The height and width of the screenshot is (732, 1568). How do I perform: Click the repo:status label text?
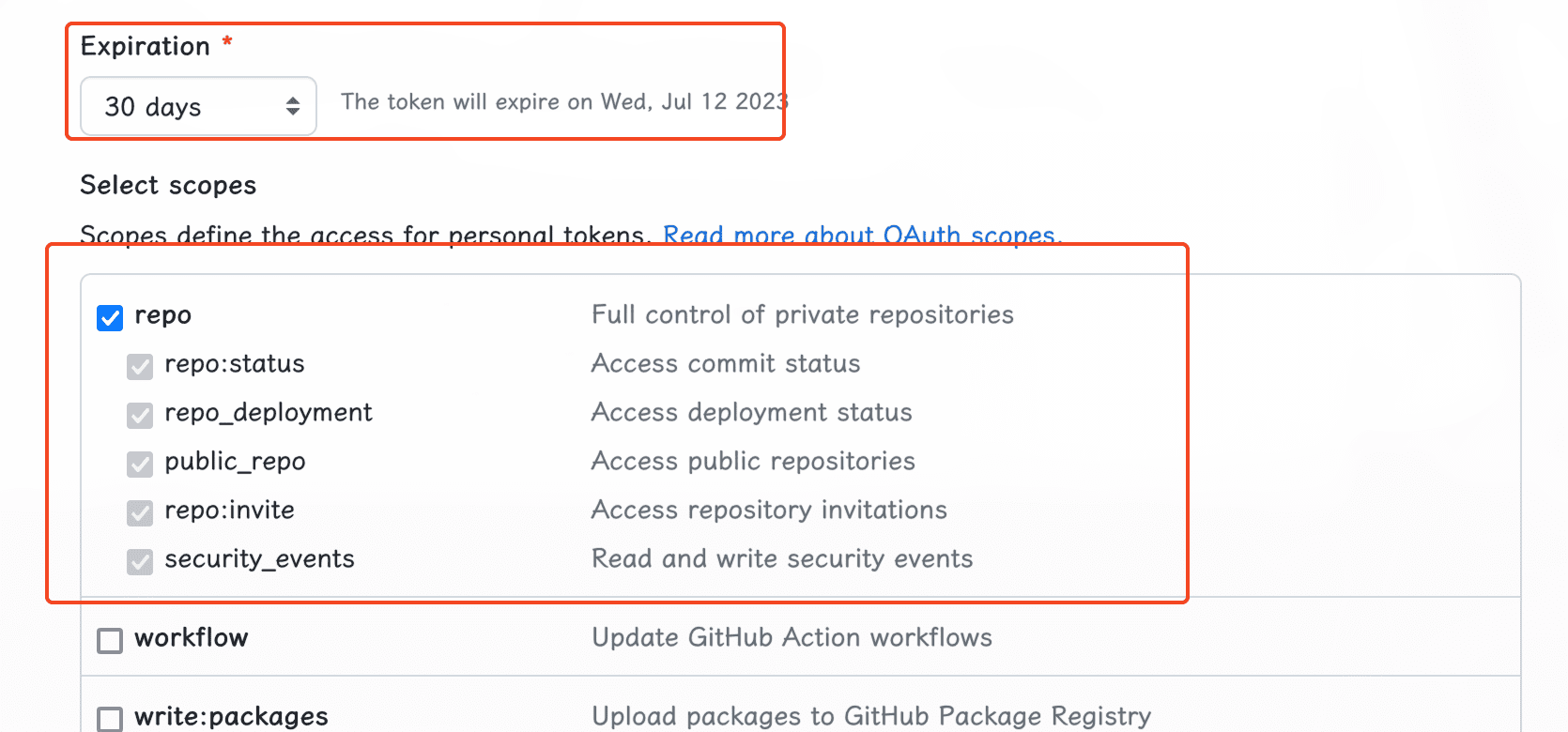coord(235,364)
